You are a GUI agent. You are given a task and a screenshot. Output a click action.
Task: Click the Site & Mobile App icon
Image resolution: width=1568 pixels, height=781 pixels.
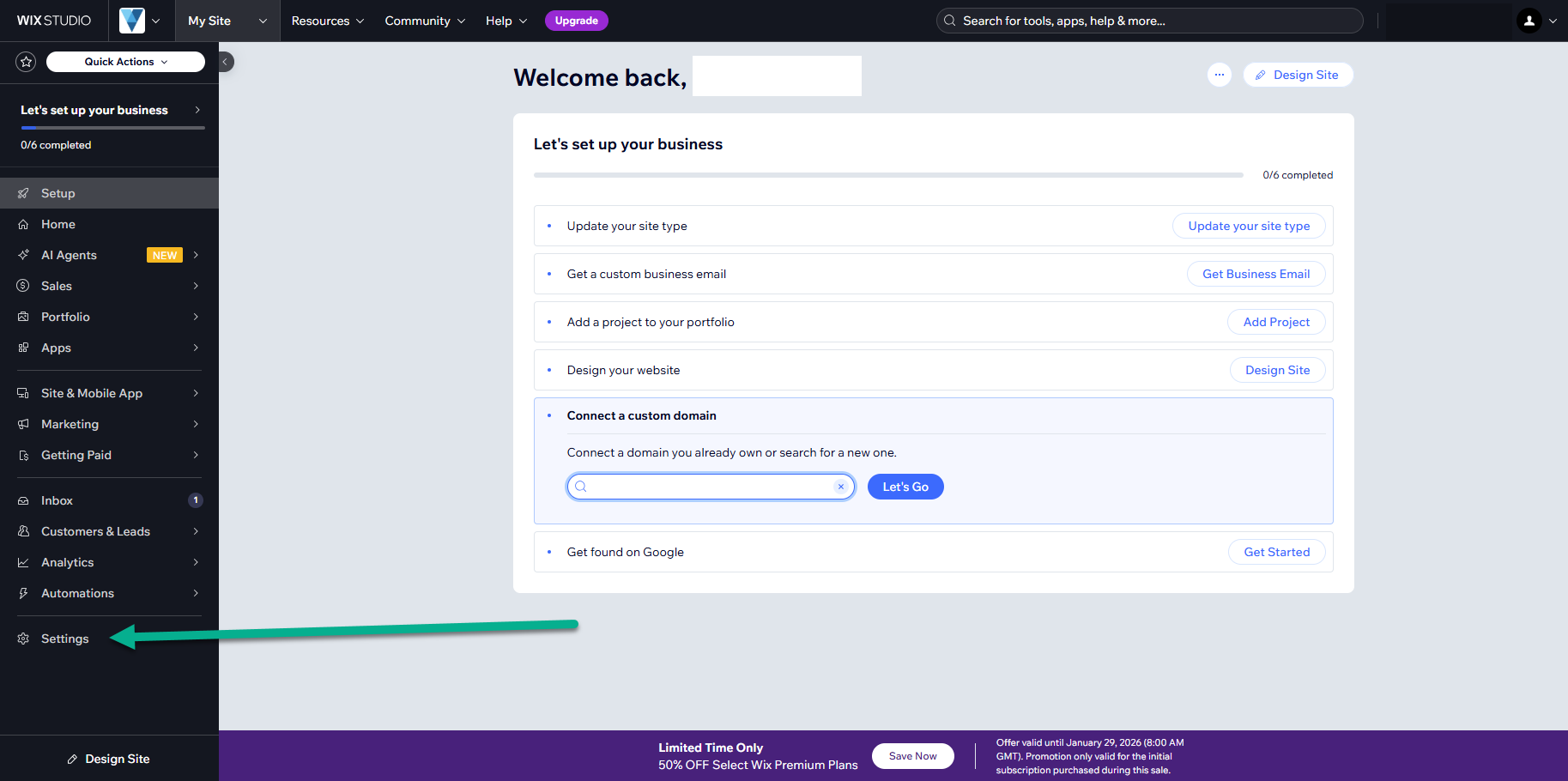pyautogui.click(x=23, y=393)
